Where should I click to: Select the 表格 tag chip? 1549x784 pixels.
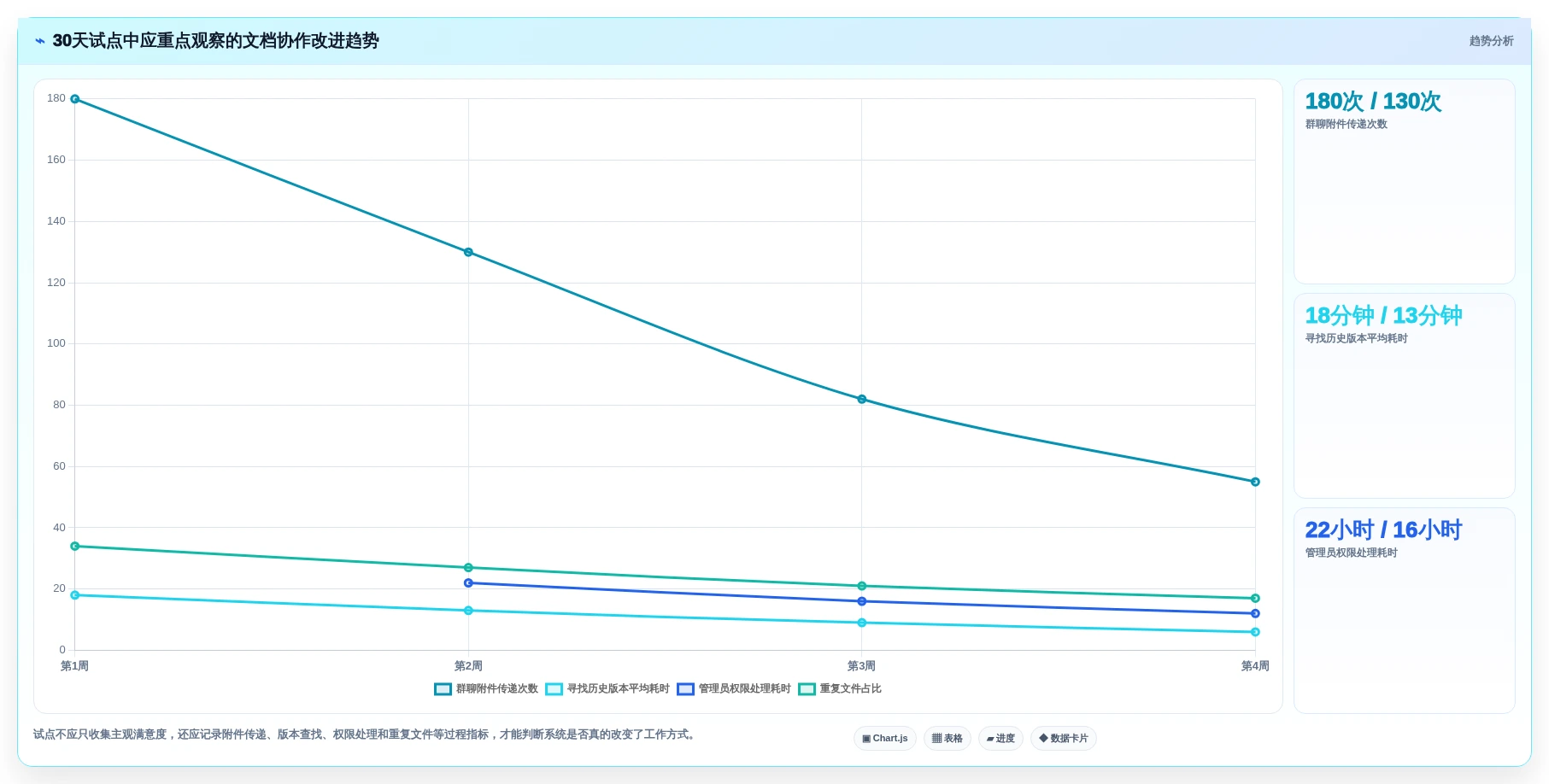[948, 739]
